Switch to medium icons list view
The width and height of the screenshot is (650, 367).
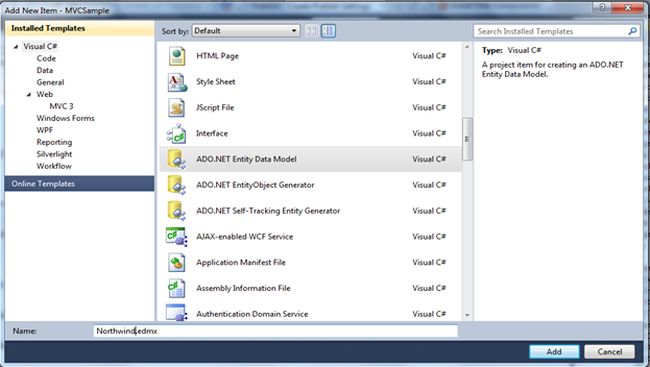coord(328,31)
